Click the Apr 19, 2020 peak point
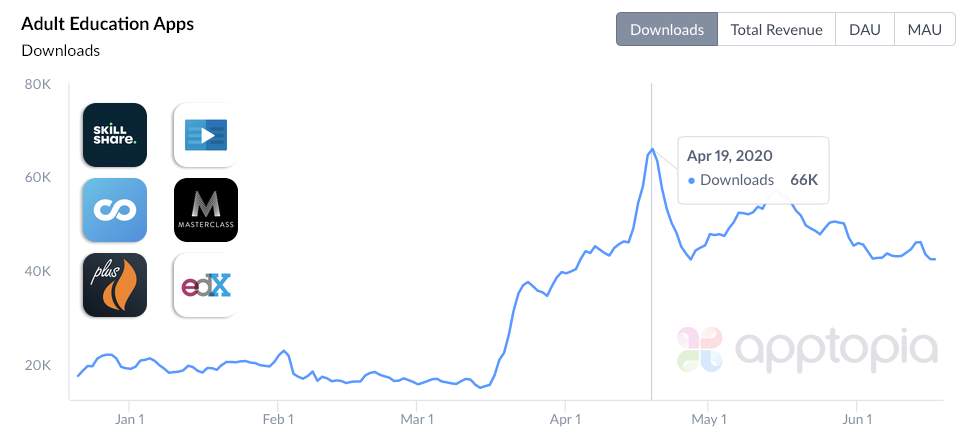This screenshot has width=968, height=434. point(652,149)
